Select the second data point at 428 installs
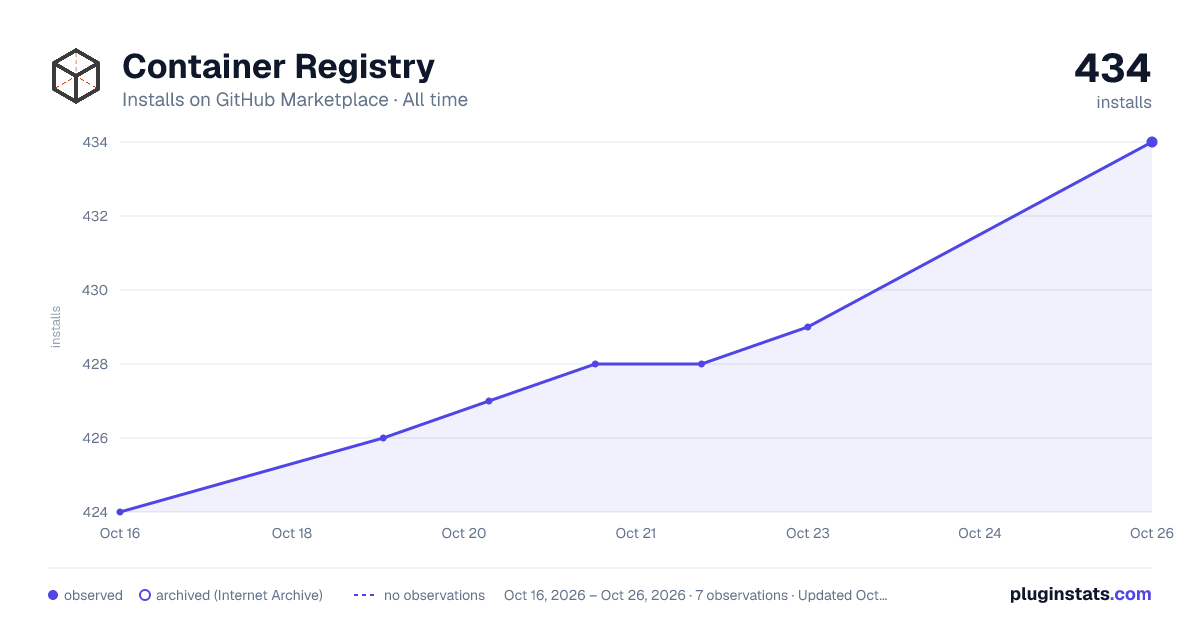This screenshot has height=630, width=1200. [701, 364]
